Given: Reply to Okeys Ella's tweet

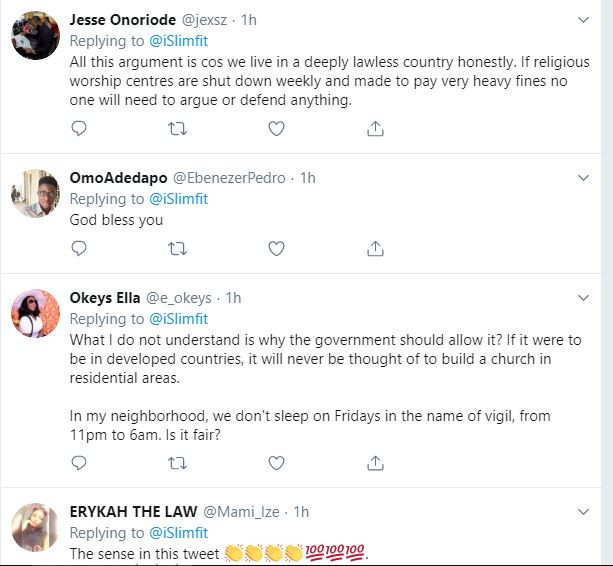Looking at the screenshot, I should [x=79, y=462].
